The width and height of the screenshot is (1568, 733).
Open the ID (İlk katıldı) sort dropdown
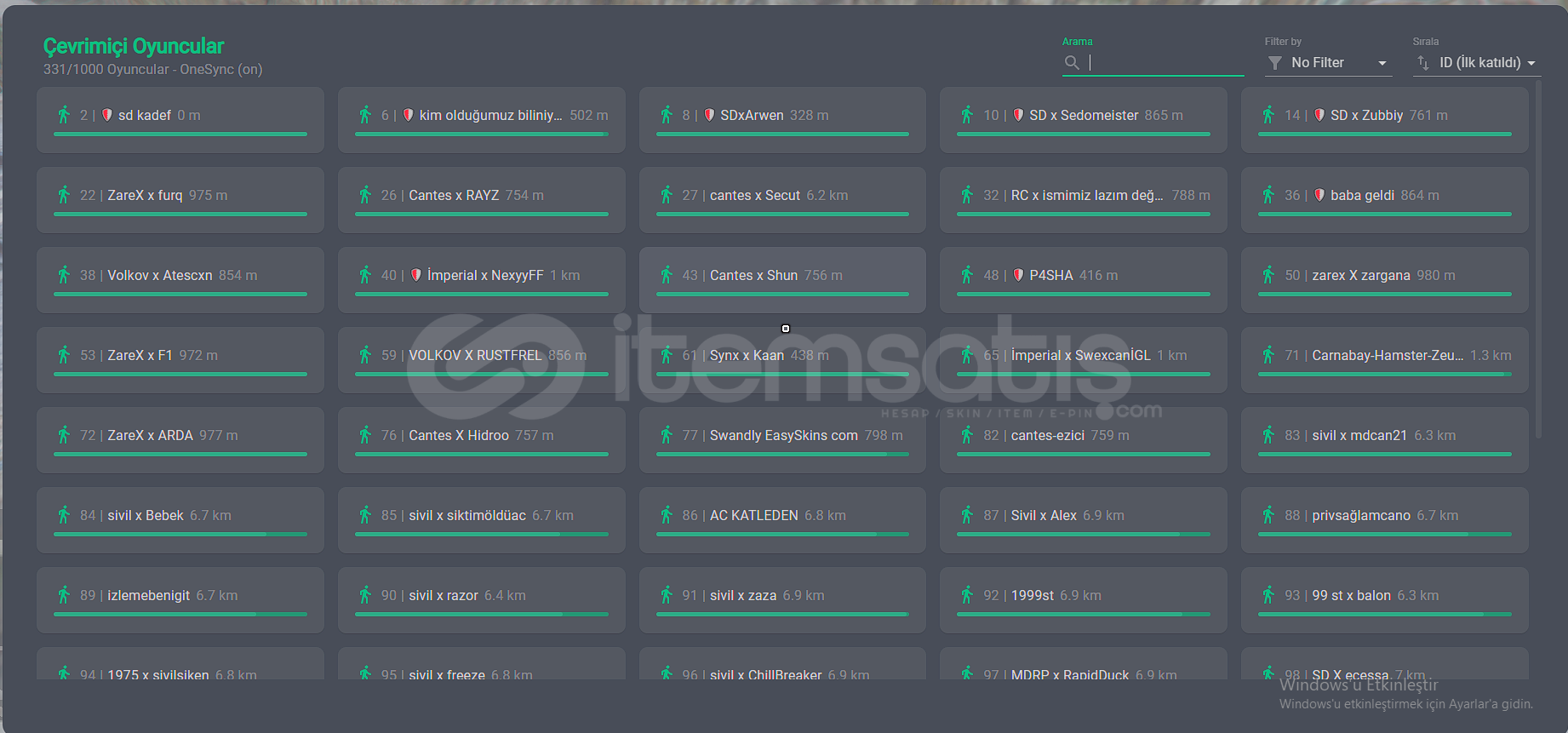[x=1479, y=63]
